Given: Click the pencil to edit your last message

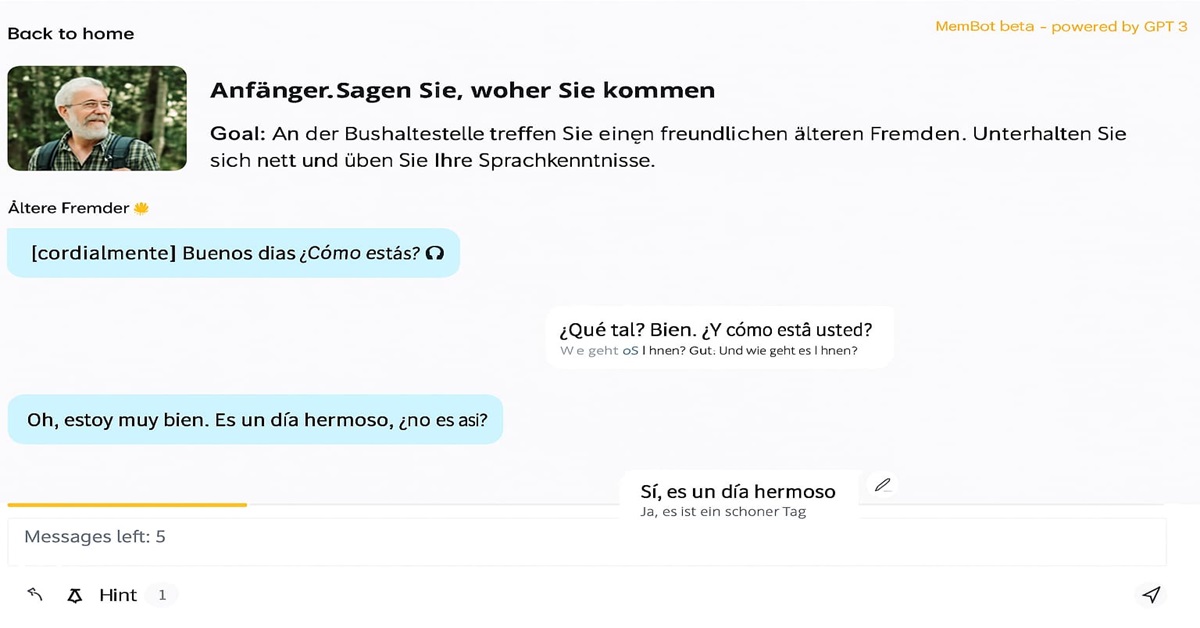Looking at the screenshot, I should tap(883, 484).
